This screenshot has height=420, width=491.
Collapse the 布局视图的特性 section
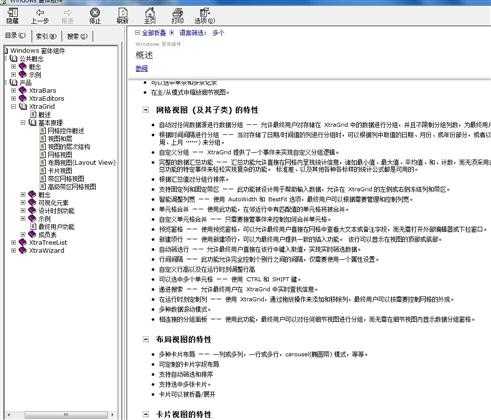point(146,339)
